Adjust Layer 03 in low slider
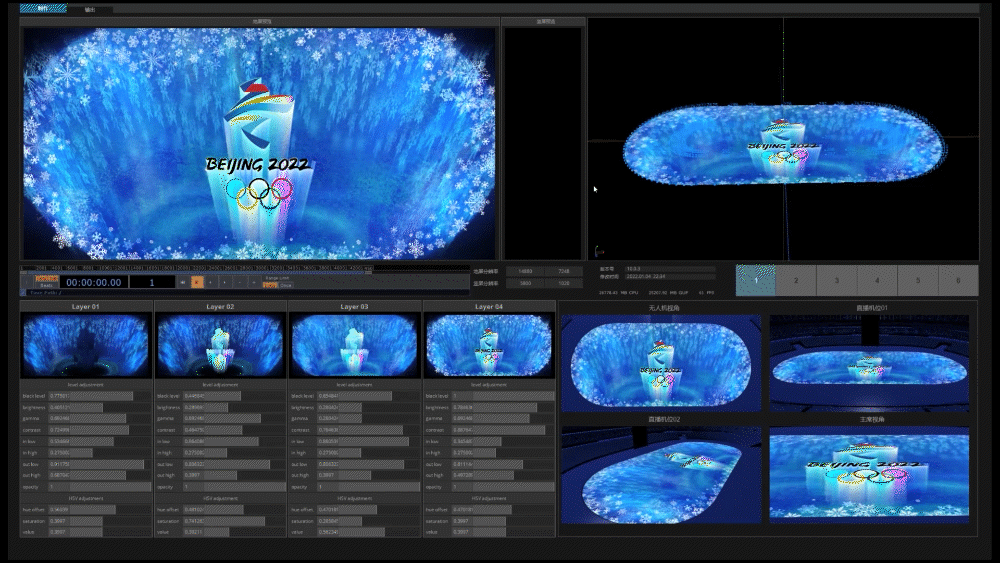The image size is (1000, 563). point(369,441)
